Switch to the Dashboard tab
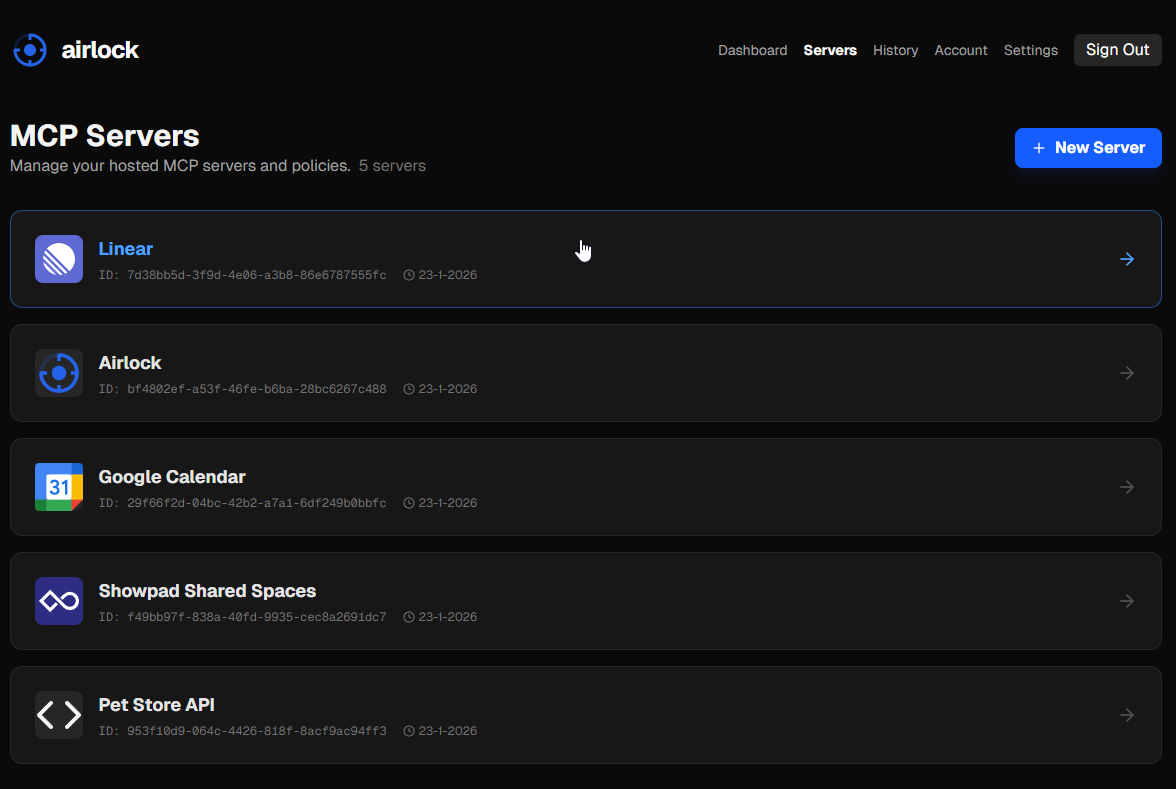 point(753,50)
